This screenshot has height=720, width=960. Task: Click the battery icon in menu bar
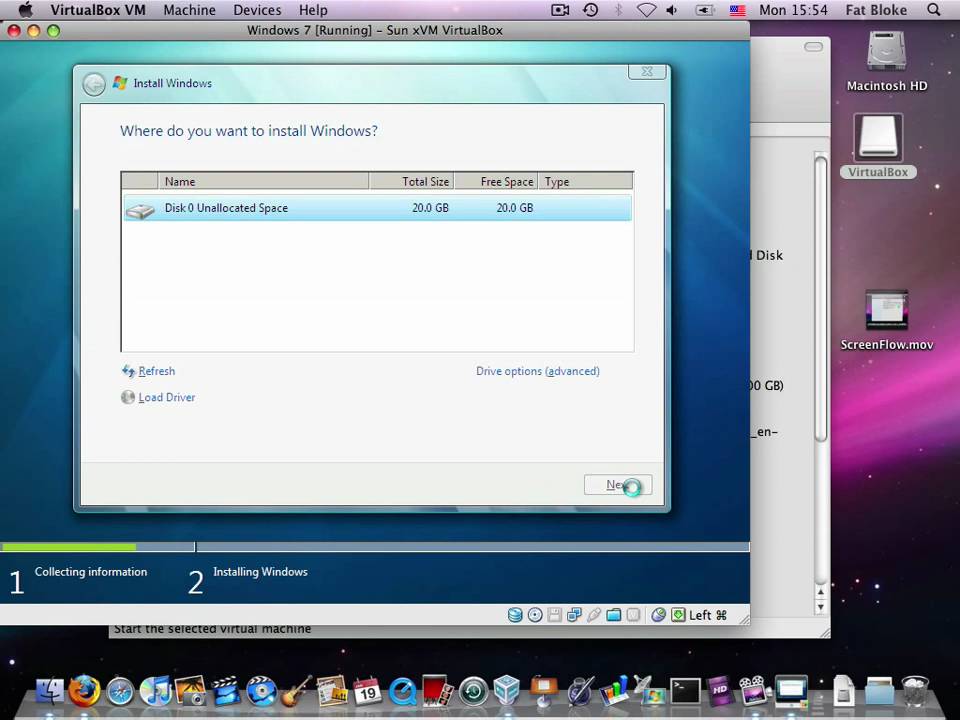(x=705, y=10)
